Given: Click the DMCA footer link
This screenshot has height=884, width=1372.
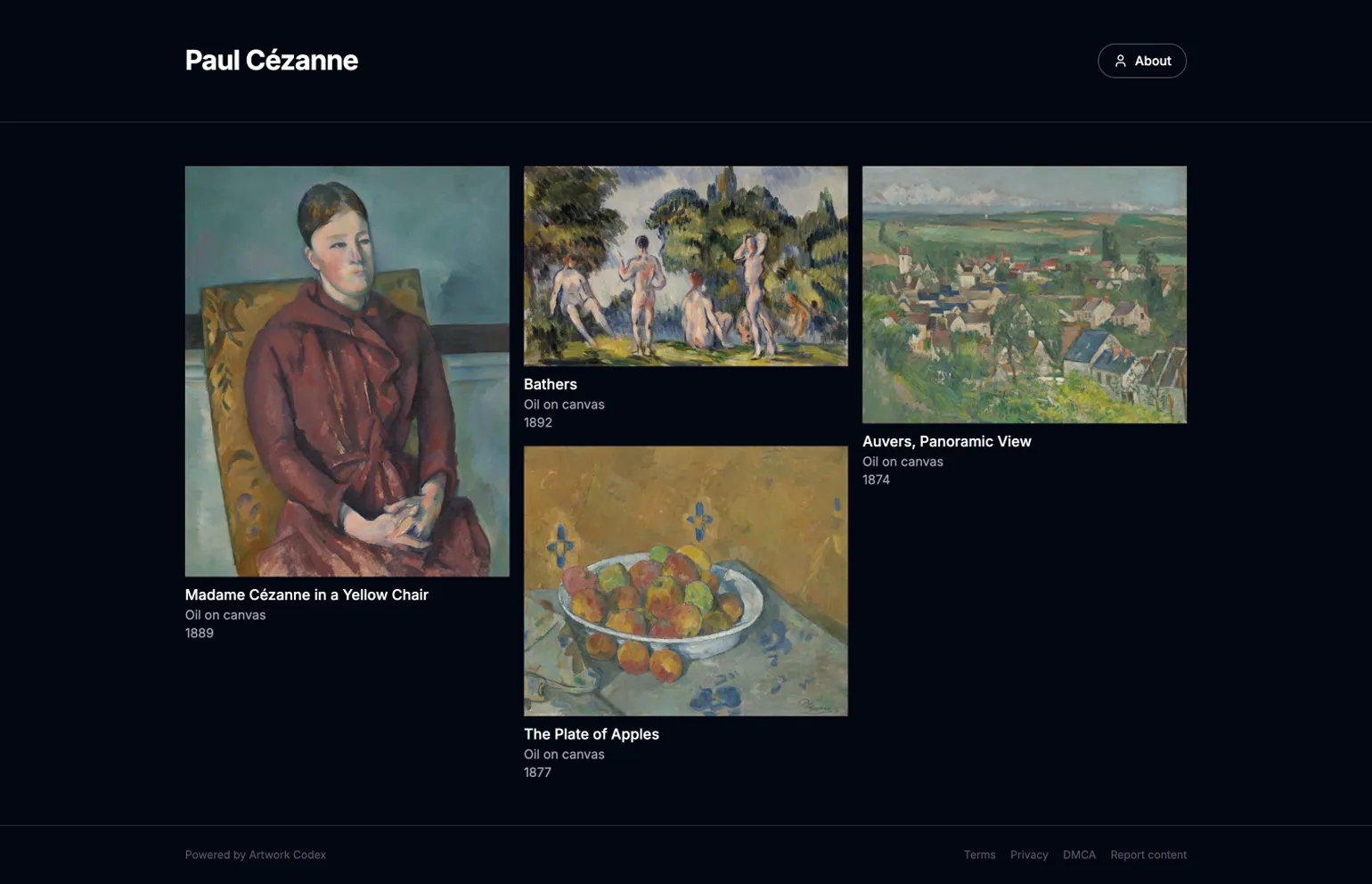Looking at the screenshot, I should (1080, 855).
